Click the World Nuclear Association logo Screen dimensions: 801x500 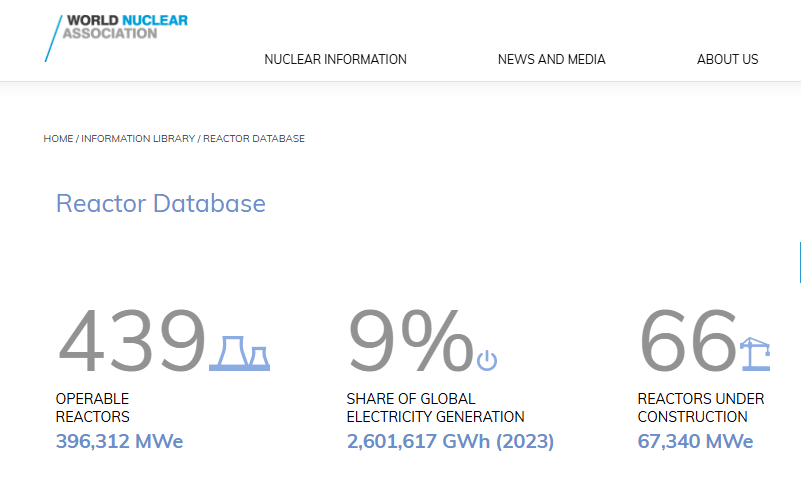tap(116, 38)
